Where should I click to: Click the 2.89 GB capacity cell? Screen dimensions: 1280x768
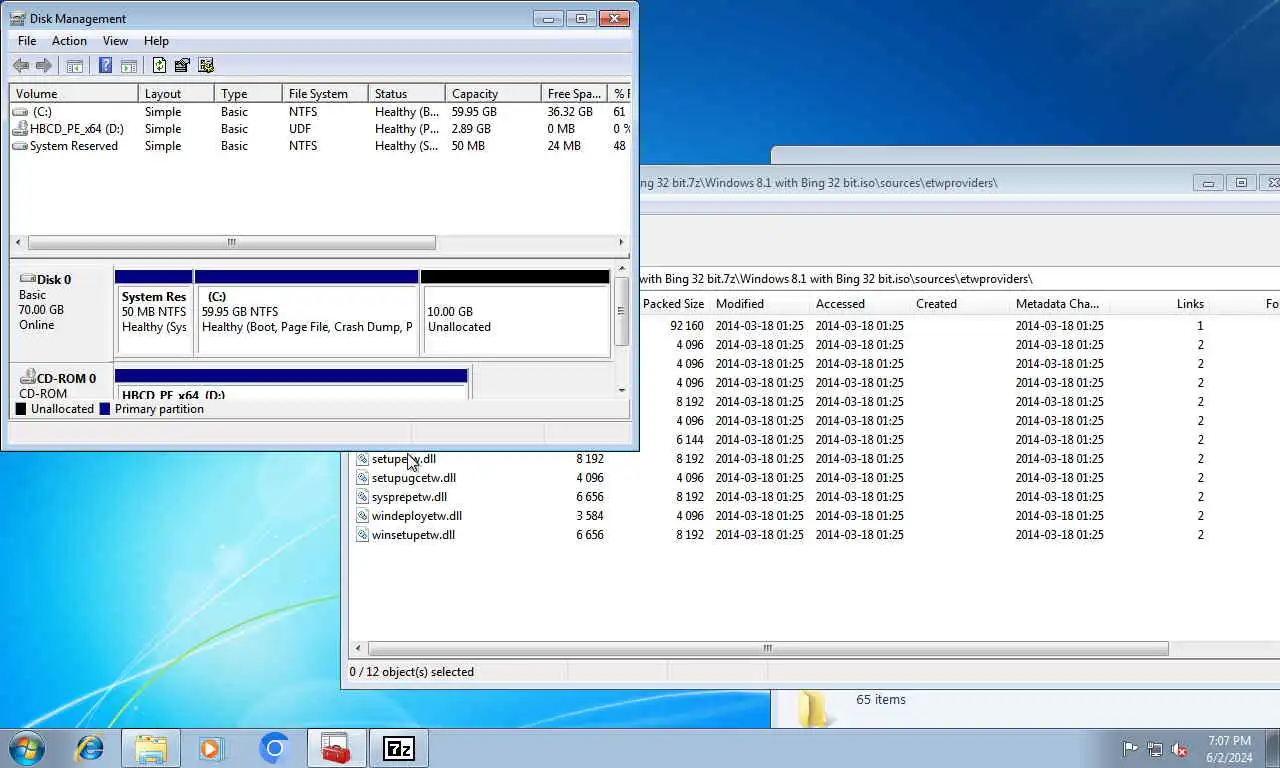tap(471, 129)
